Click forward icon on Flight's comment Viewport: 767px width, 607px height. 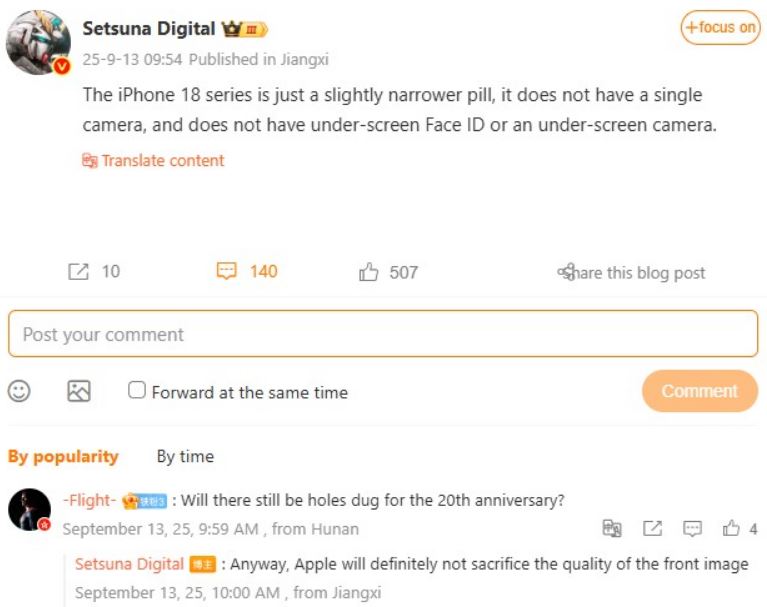652,528
